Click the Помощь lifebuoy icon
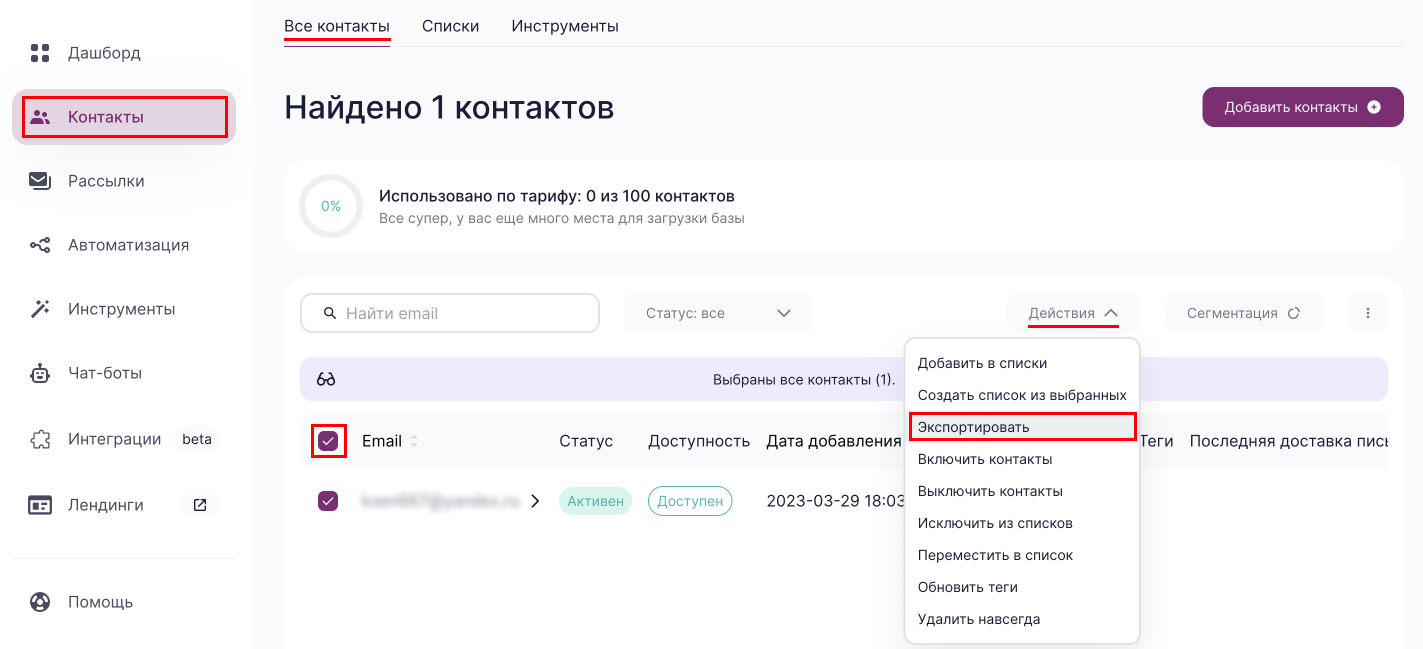The width and height of the screenshot is (1423, 649). [40, 602]
